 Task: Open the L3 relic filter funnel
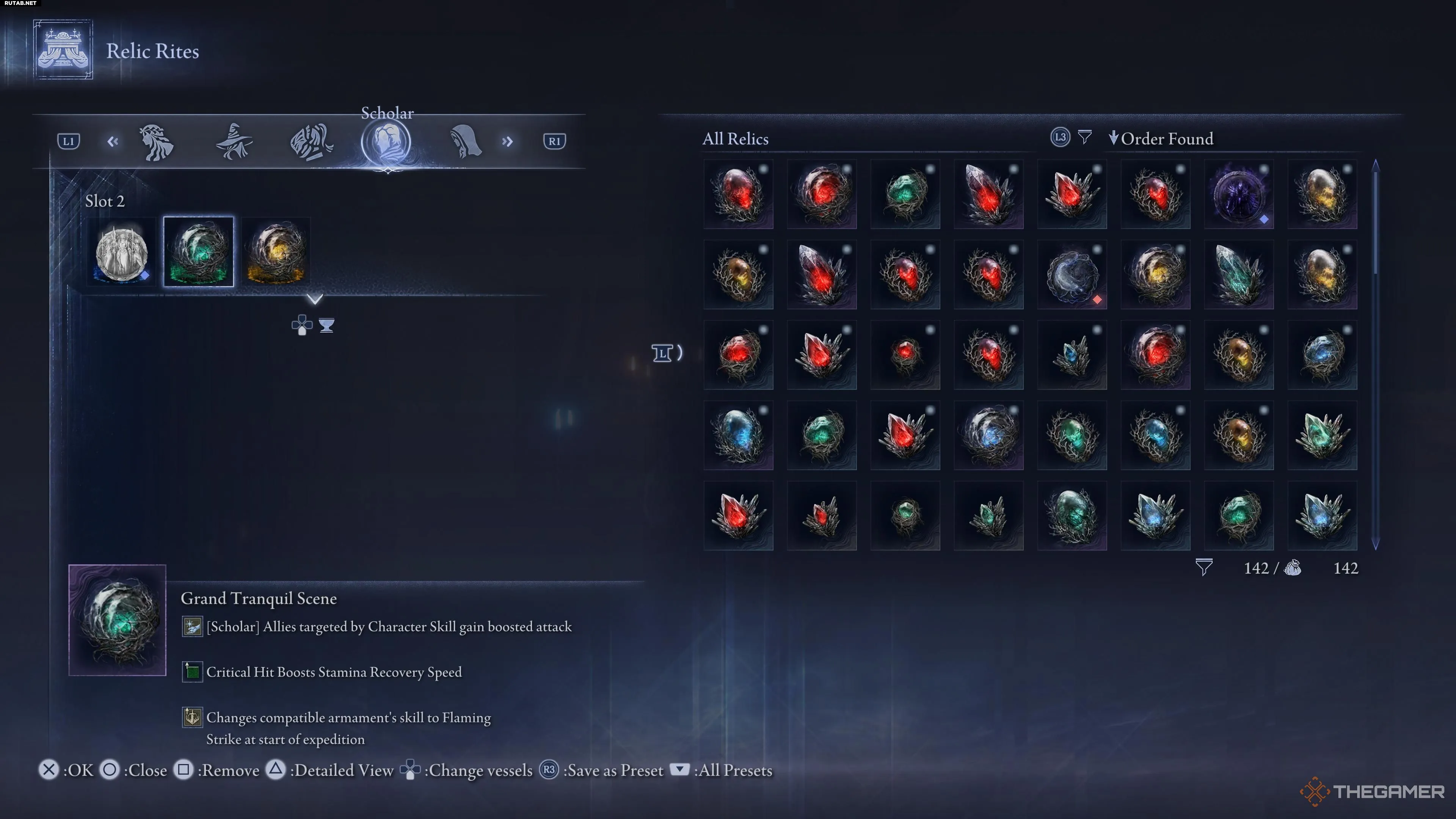[1084, 137]
